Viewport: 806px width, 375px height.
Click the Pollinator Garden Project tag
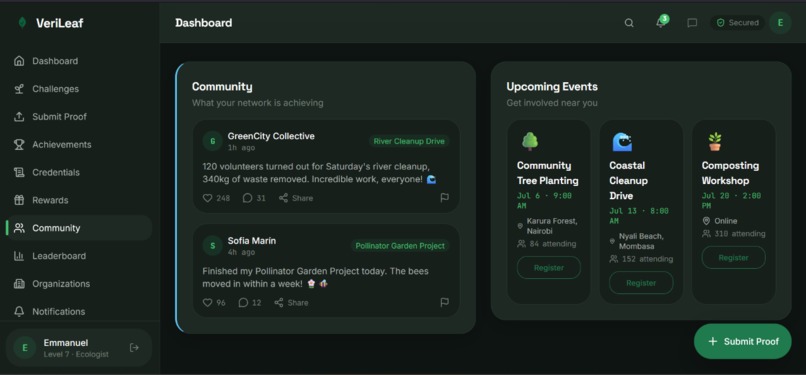tap(400, 246)
